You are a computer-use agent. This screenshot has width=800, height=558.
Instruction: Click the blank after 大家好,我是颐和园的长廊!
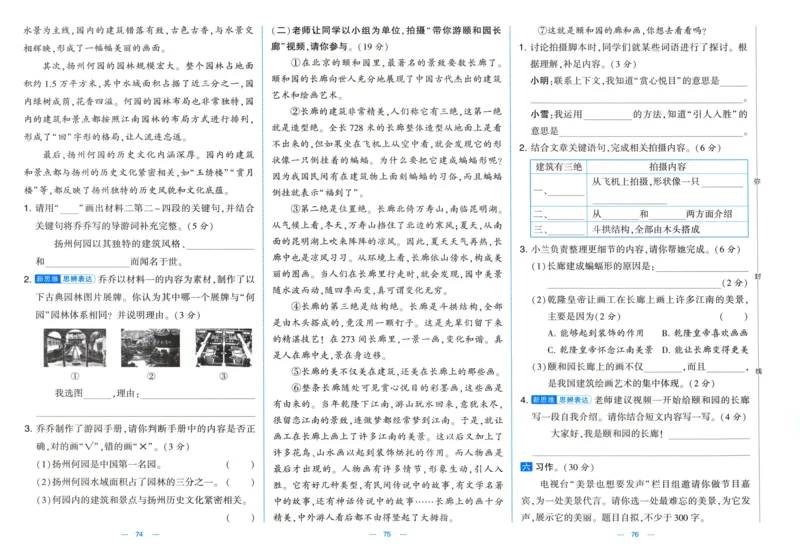pos(709,434)
